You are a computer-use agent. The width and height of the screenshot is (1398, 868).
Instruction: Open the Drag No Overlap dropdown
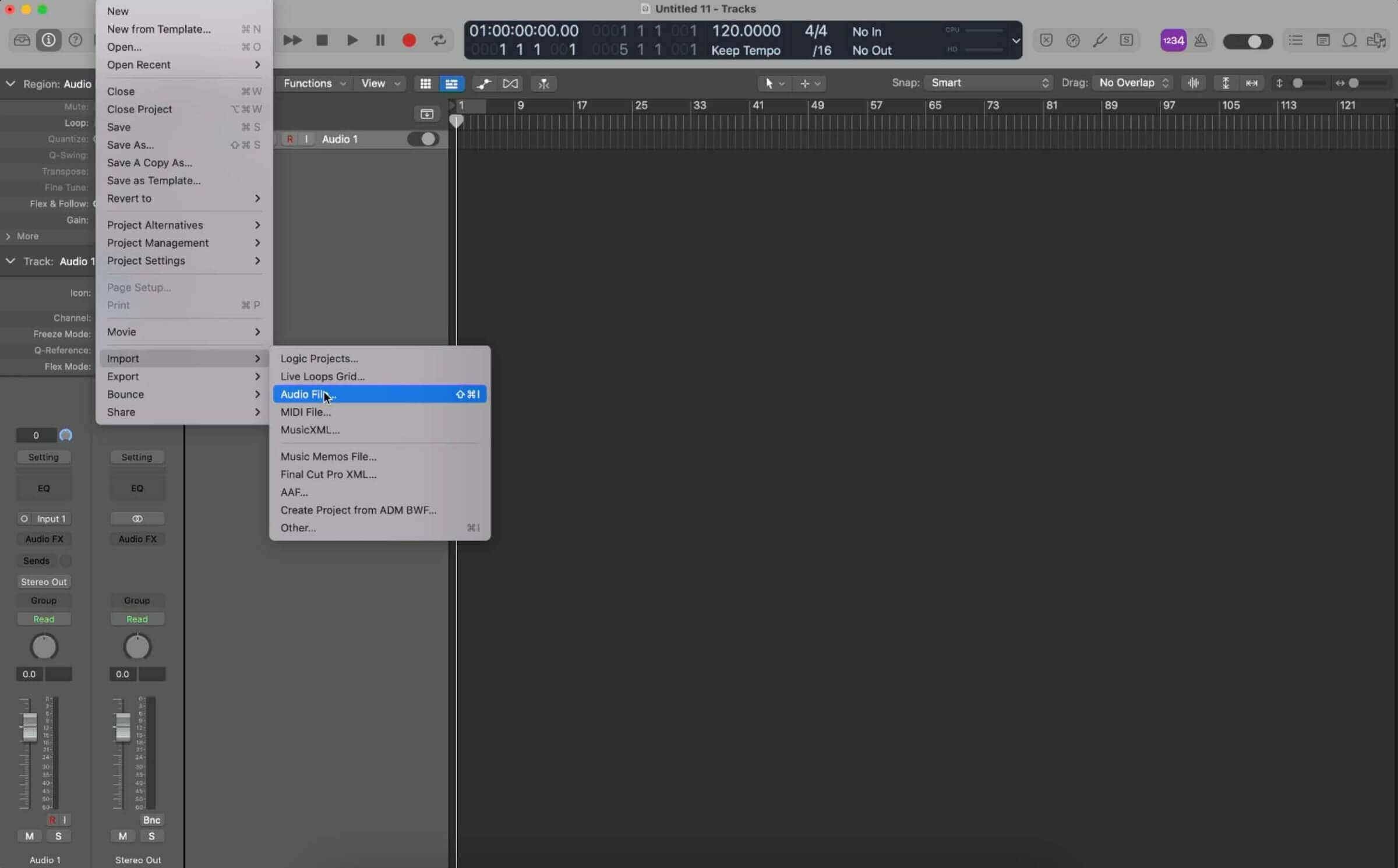[x=1133, y=83]
